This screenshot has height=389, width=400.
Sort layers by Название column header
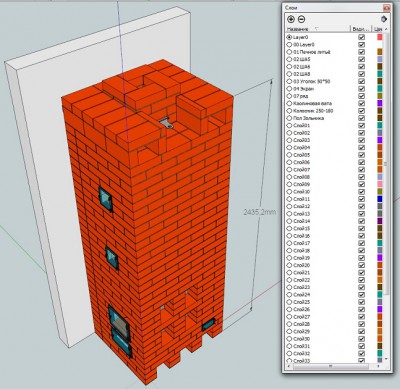pyautogui.click(x=318, y=29)
